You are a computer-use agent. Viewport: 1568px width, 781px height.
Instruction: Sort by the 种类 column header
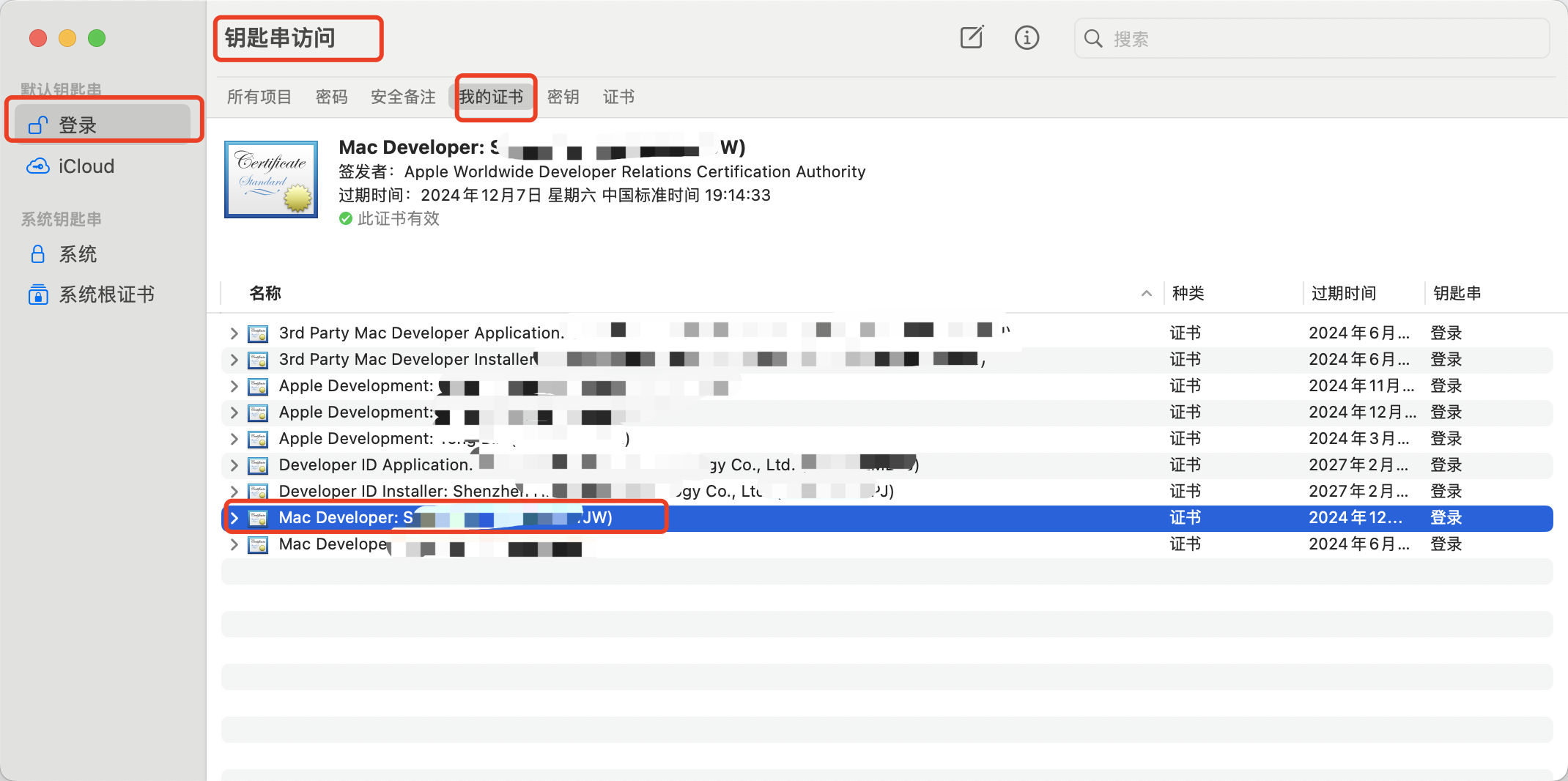coord(1188,293)
